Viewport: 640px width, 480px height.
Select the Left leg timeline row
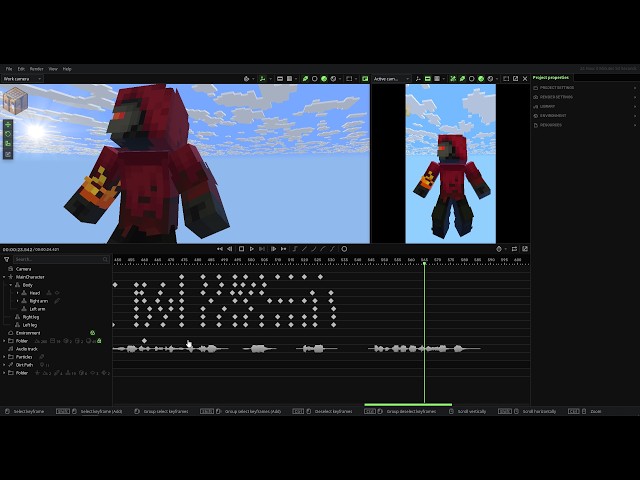(56, 325)
